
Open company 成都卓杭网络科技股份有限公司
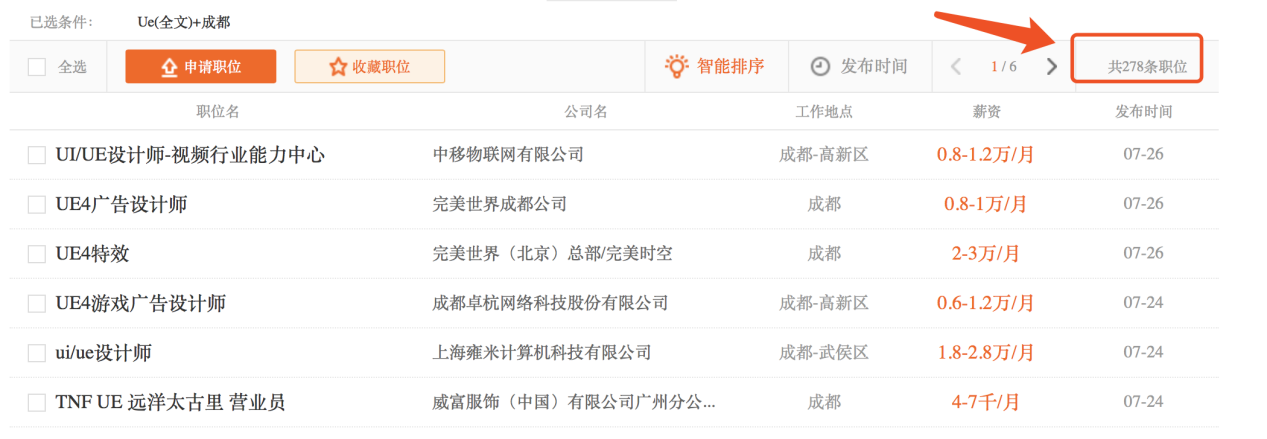click(x=550, y=303)
